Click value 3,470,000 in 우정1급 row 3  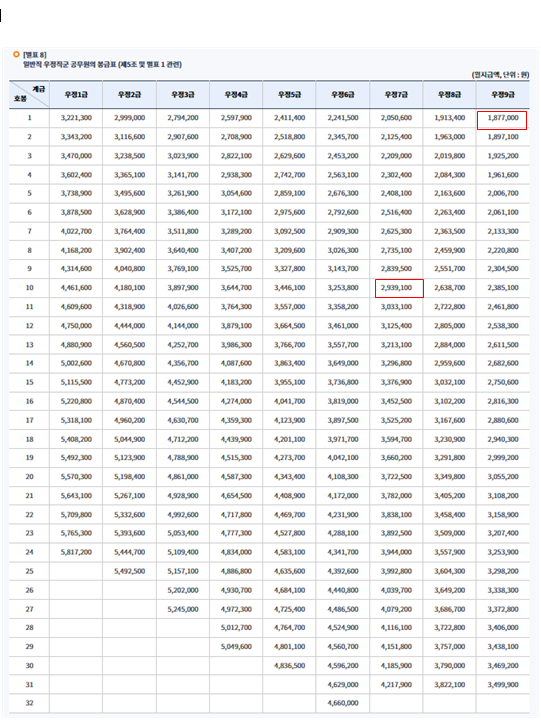(x=76, y=156)
